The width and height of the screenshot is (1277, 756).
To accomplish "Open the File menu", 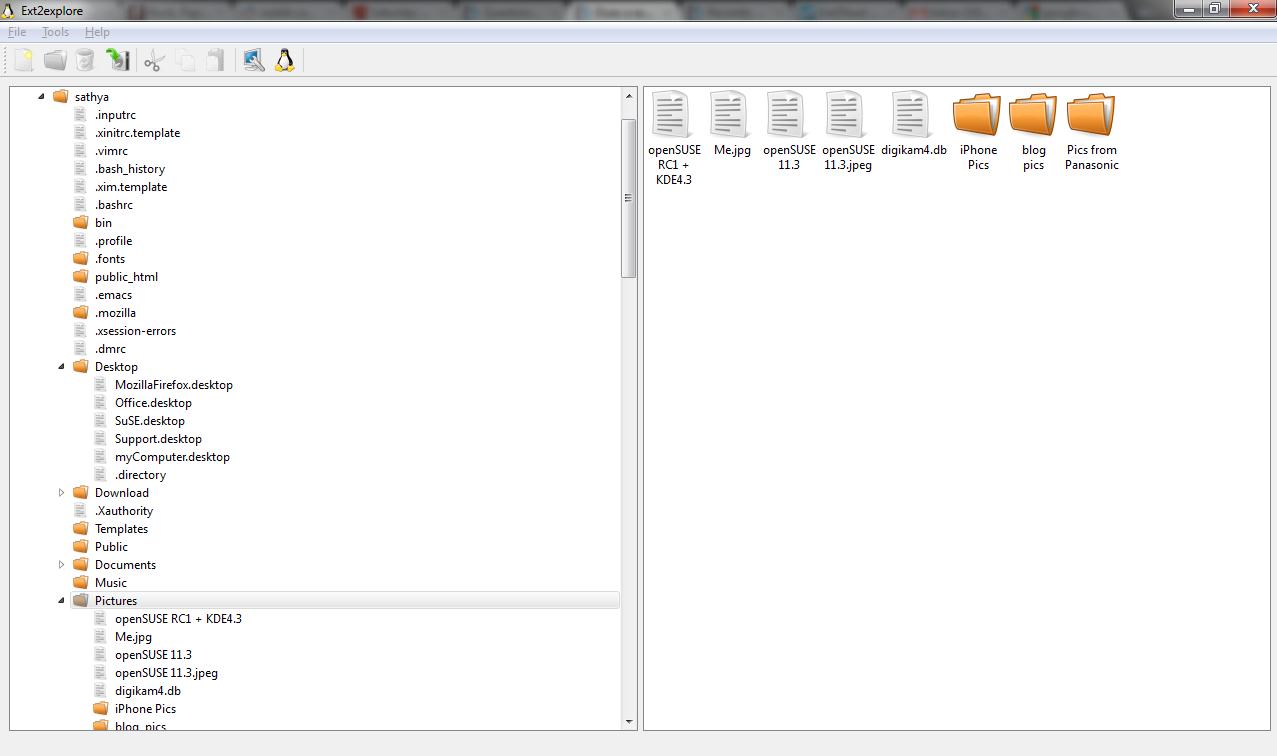I will point(17,32).
